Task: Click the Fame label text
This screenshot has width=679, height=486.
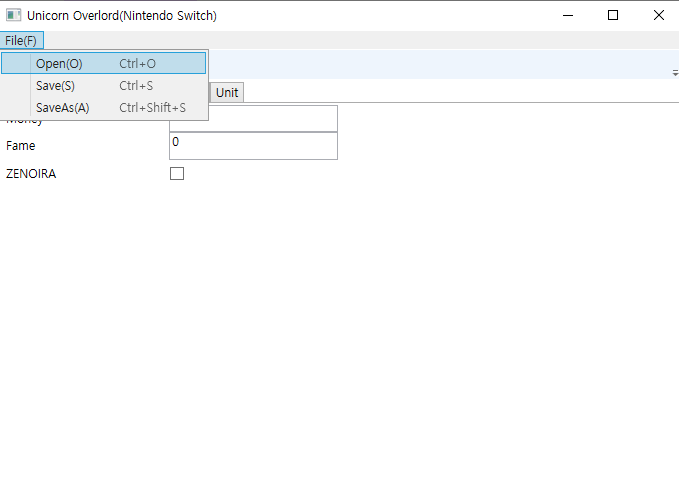Action: tap(20, 146)
